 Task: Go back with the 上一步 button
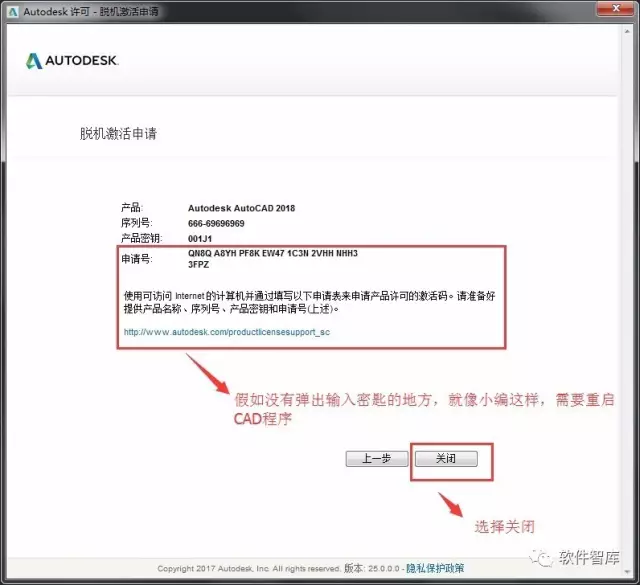tap(377, 458)
